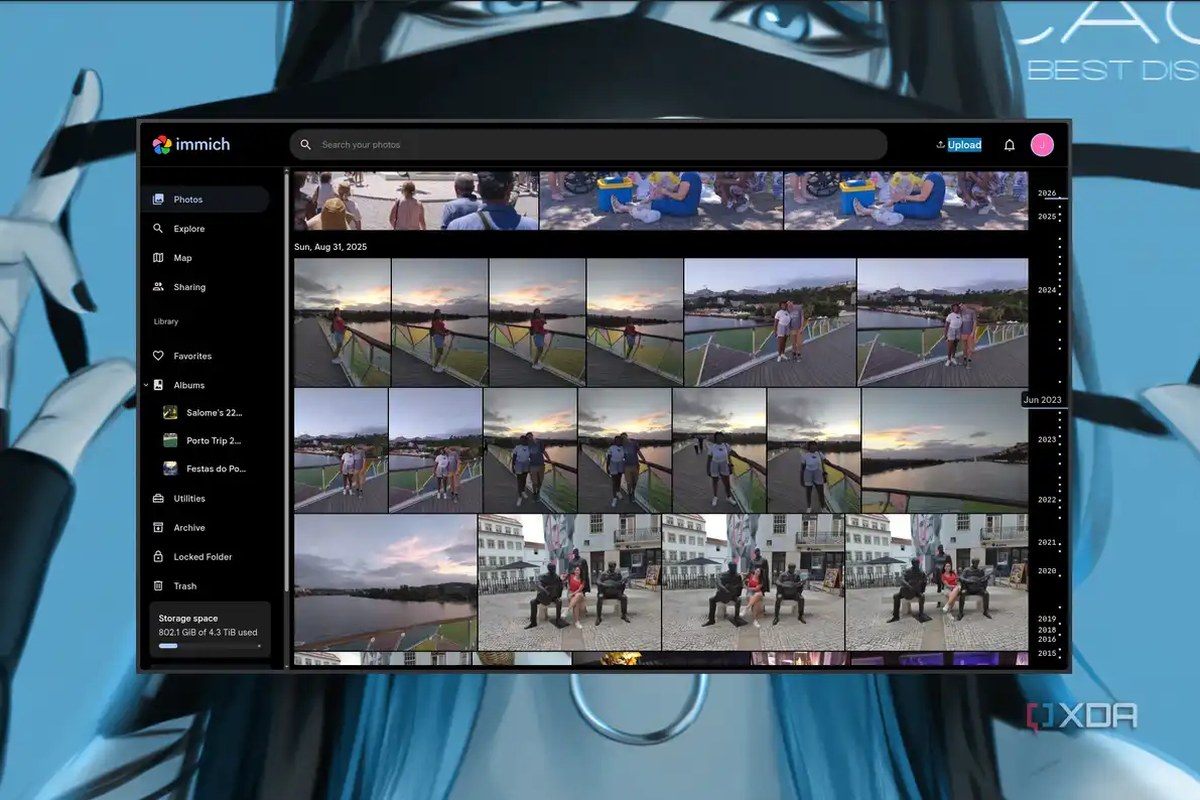Image resolution: width=1200 pixels, height=800 pixels.
Task: Click the Immich logo
Action: [191, 144]
